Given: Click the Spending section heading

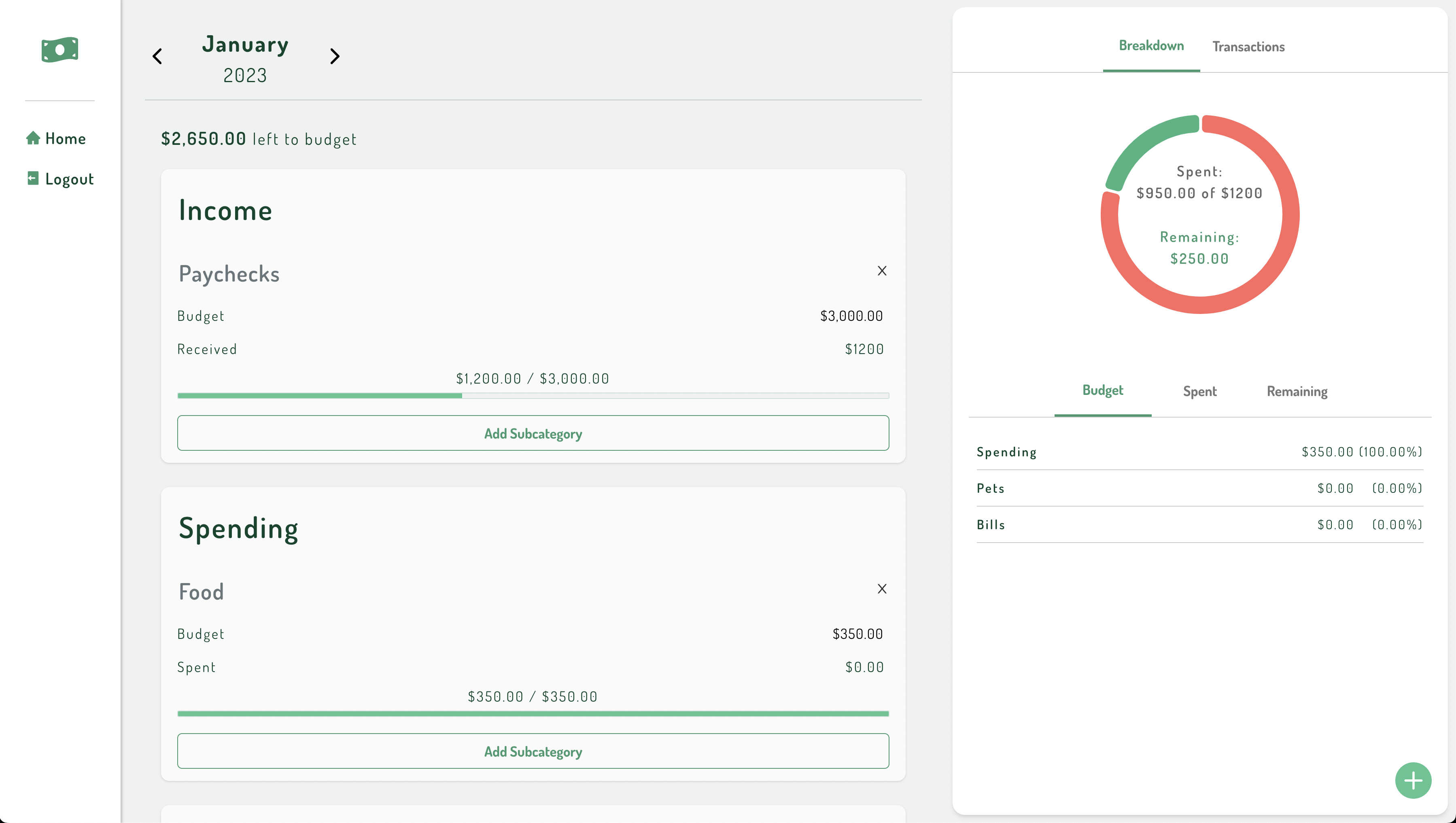Looking at the screenshot, I should click(x=238, y=529).
